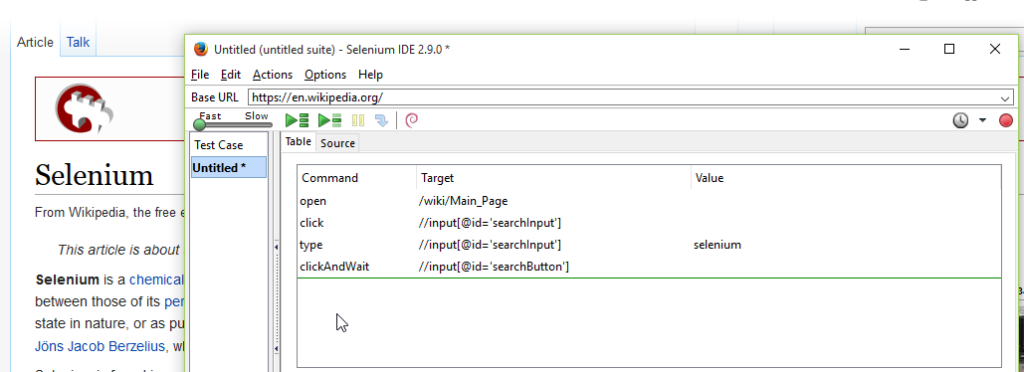Click the Command column header
Image resolution: width=1024 pixels, height=372 pixels.
click(357, 178)
